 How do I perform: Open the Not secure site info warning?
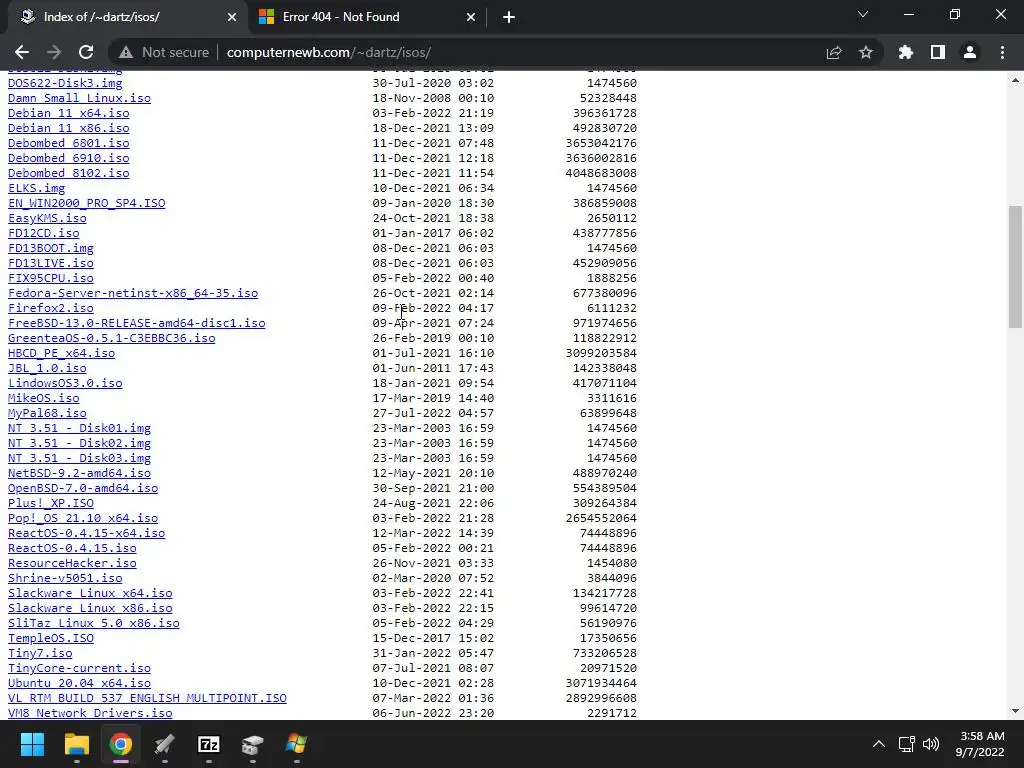coord(164,52)
